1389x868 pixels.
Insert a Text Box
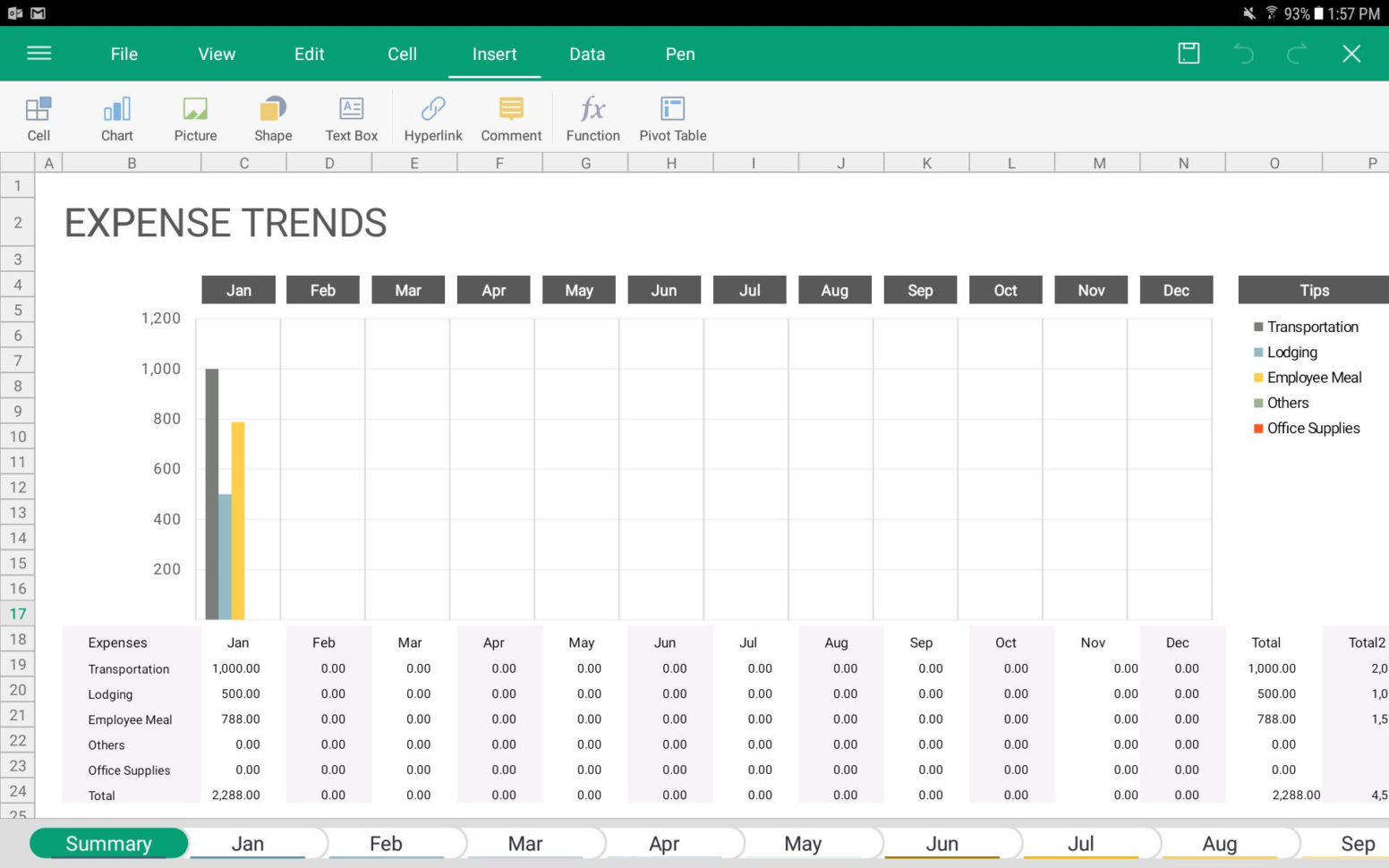[351, 118]
